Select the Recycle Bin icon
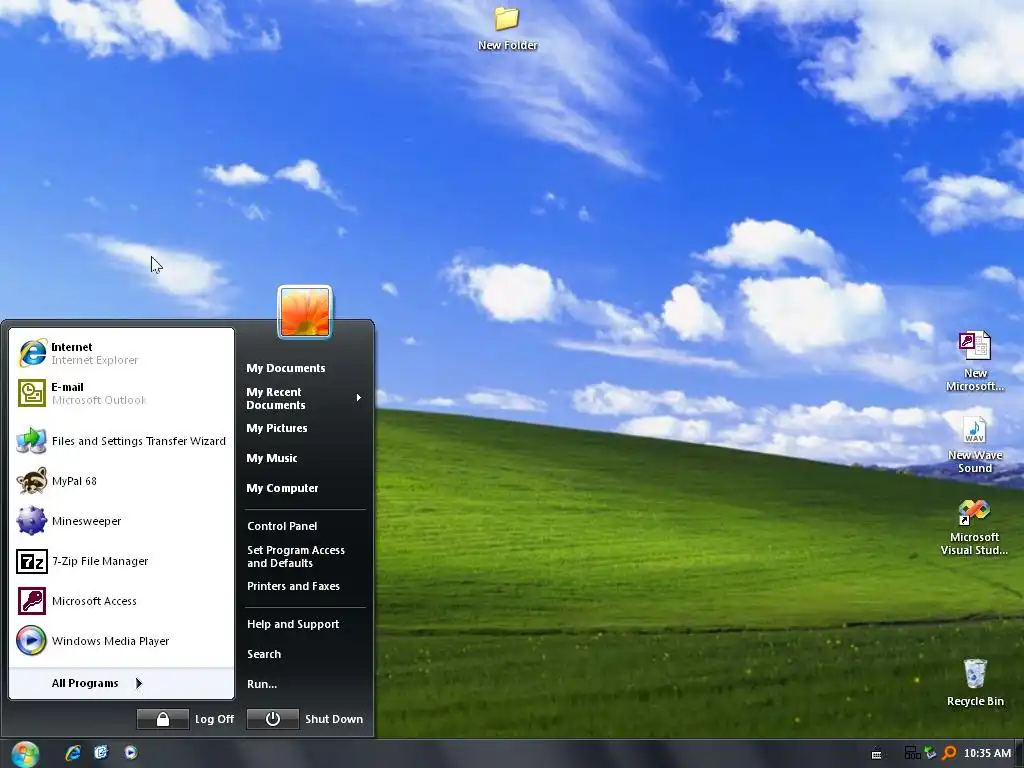 tap(975, 683)
